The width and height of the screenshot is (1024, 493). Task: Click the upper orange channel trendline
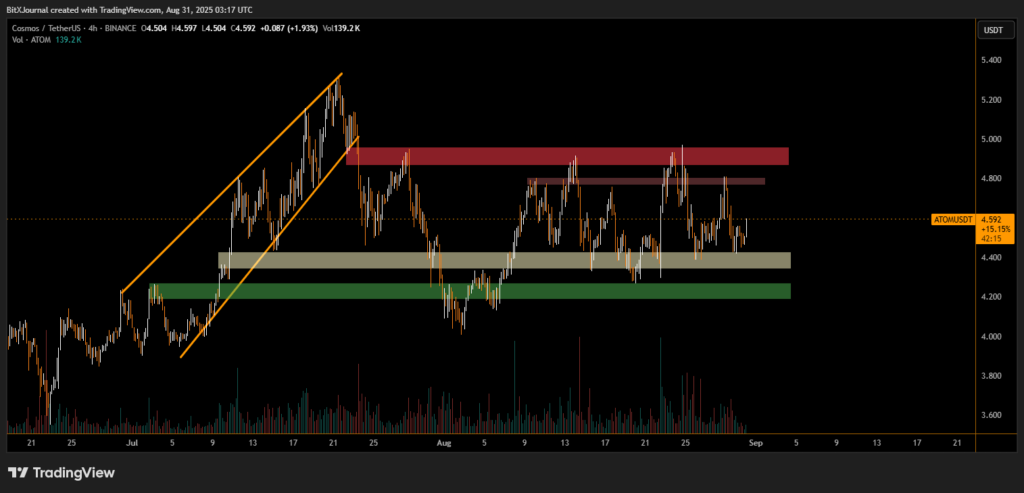[230, 185]
